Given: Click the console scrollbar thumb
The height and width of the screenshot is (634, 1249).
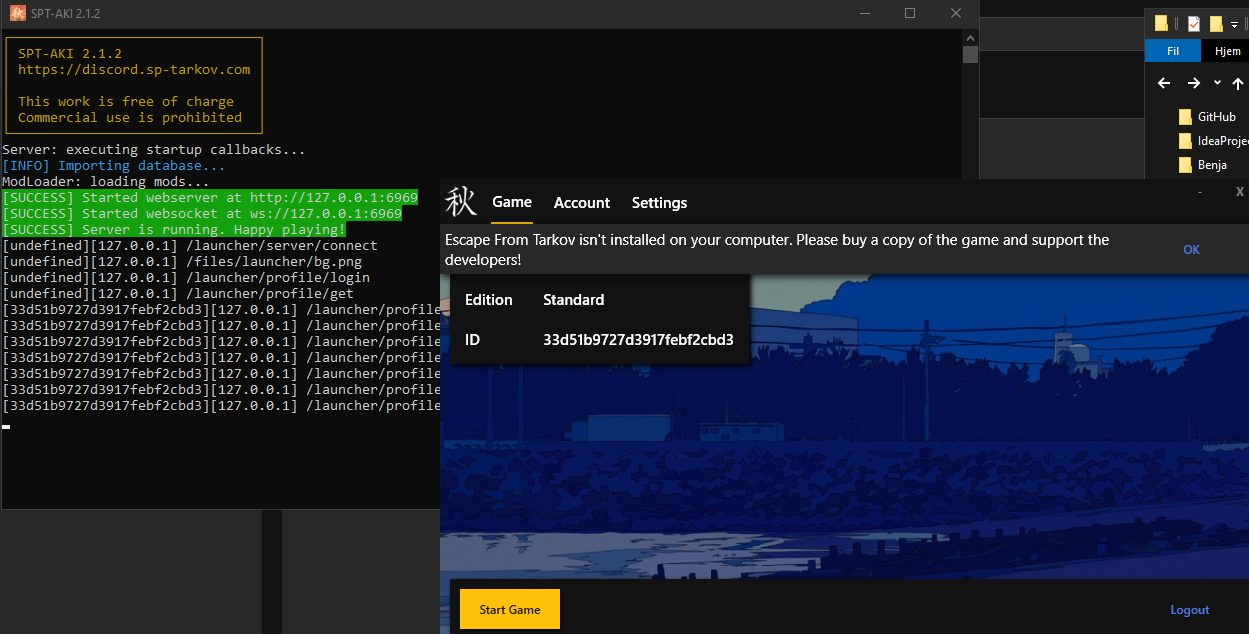Looking at the screenshot, I should pos(970,54).
